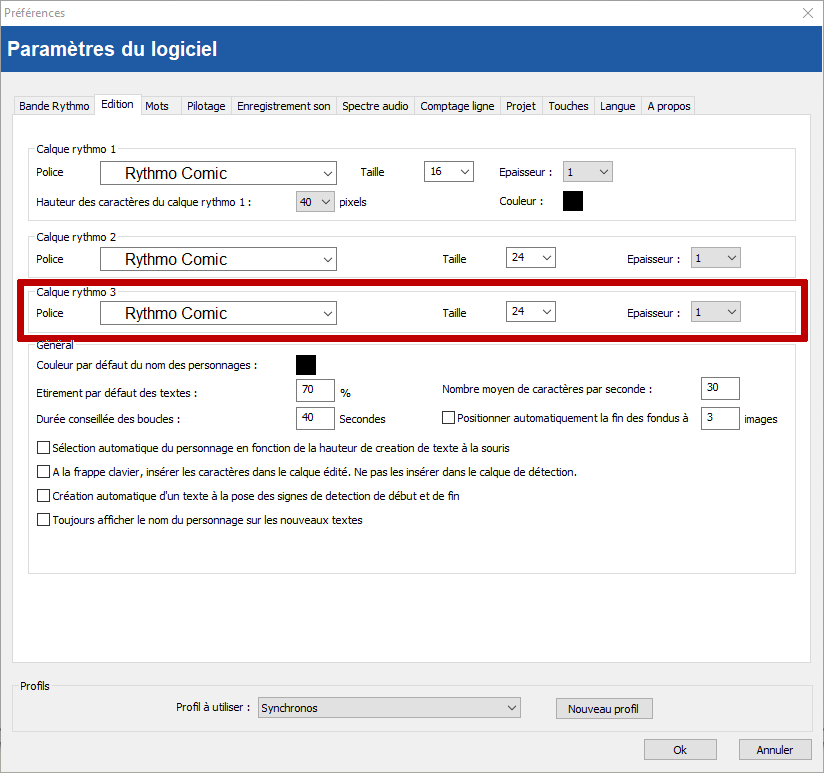The height and width of the screenshot is (773, 824).
Task: Select the Enregistrement son tab
Action: tap(283, 106)
